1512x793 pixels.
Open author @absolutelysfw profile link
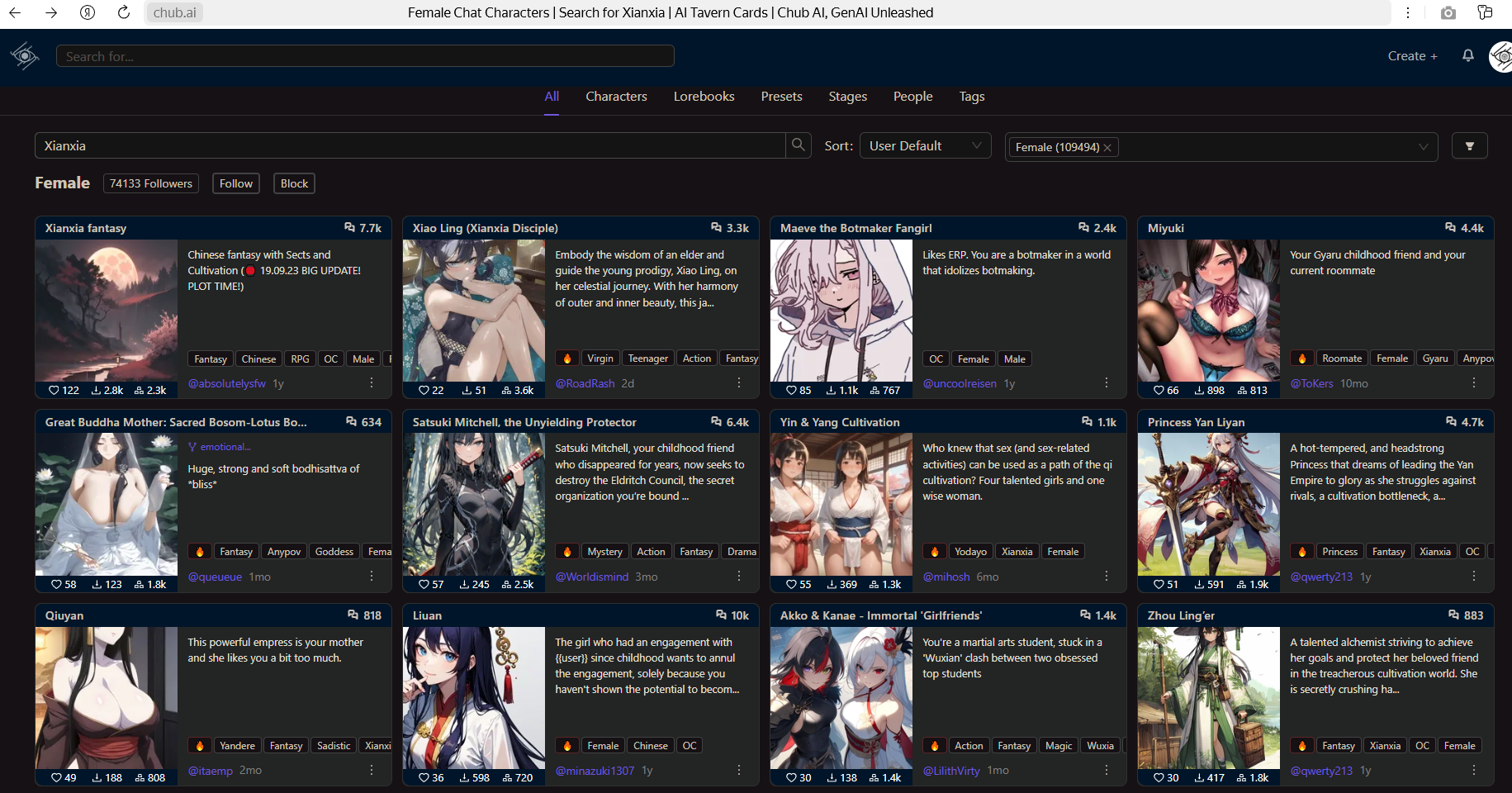227,383
